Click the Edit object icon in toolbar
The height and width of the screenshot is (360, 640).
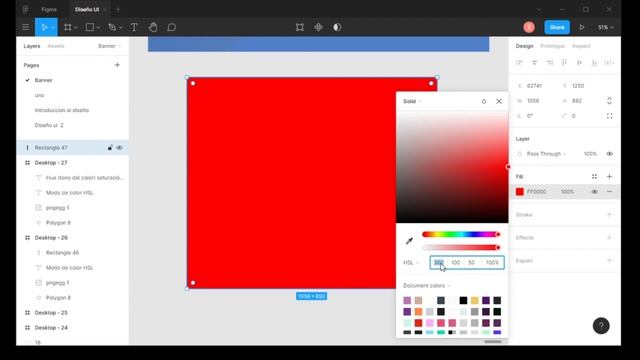click(x=300, y=27)
